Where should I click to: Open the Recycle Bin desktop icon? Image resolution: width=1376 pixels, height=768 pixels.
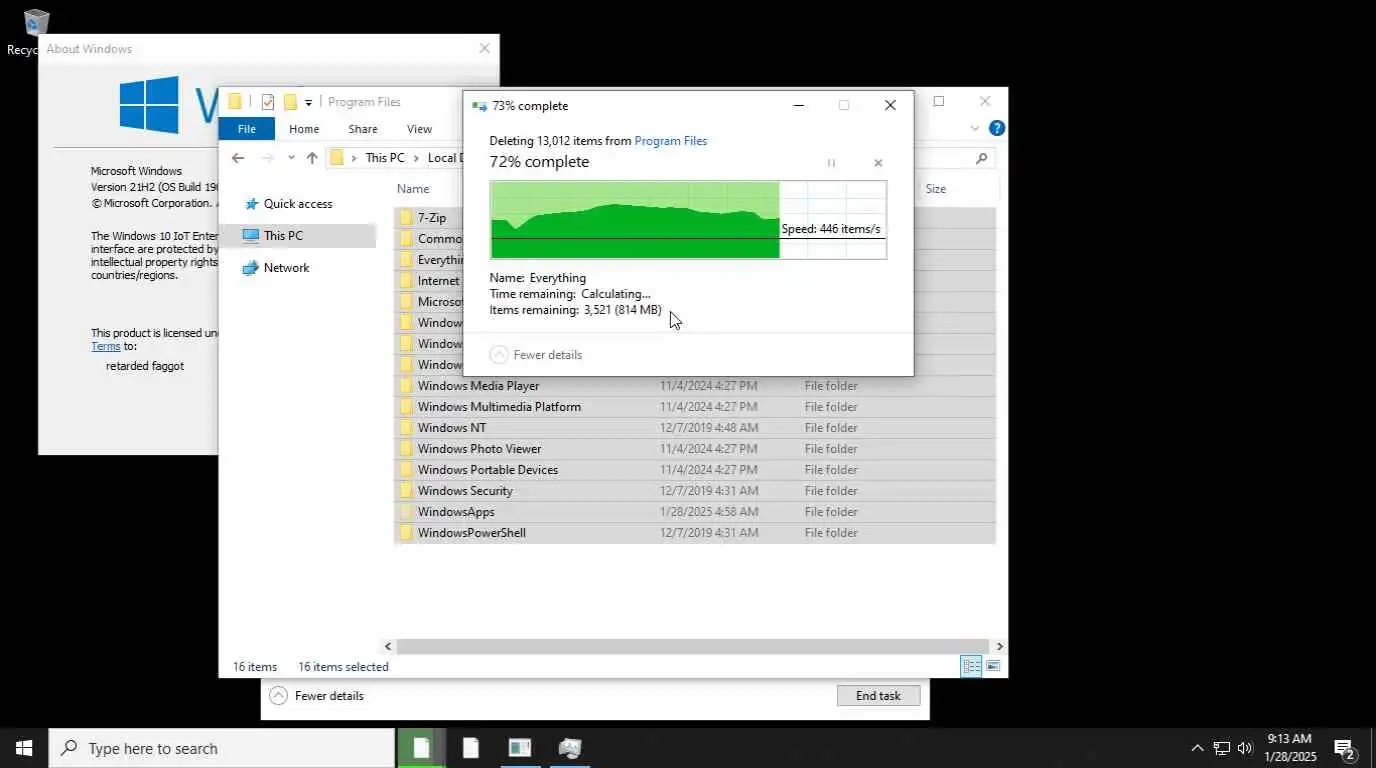click(x=36, y=25)
